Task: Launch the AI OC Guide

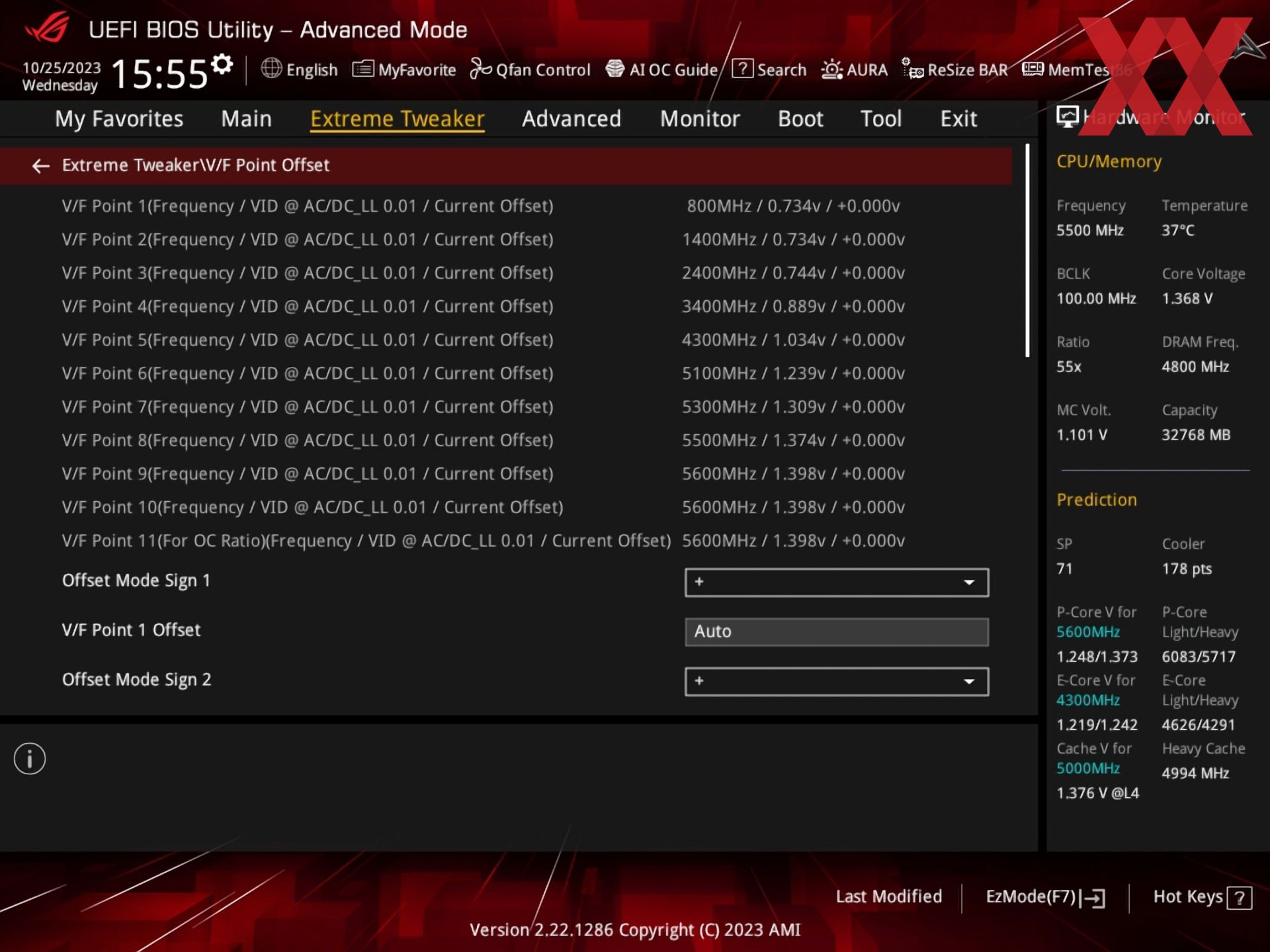Action: (x=661, y=69)
